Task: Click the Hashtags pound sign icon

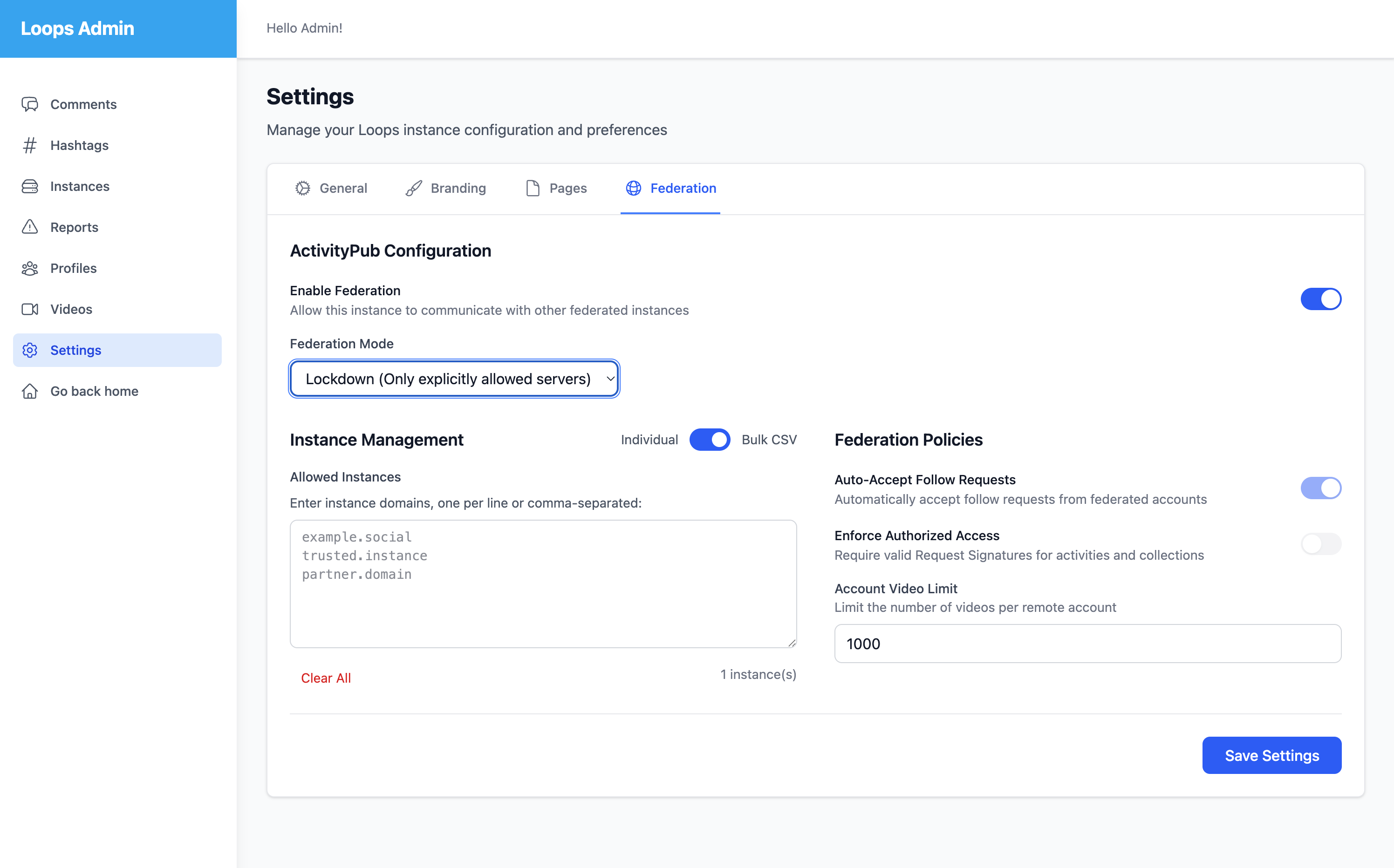Action: pyautogui.click(x=30, y=145)
